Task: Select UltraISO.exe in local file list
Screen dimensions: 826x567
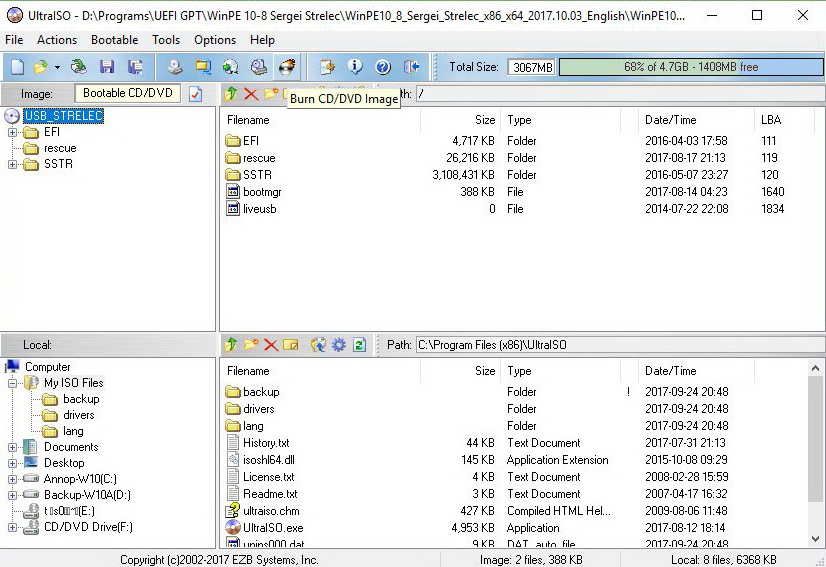Action: pyautogui.click(x=273, y=527)
